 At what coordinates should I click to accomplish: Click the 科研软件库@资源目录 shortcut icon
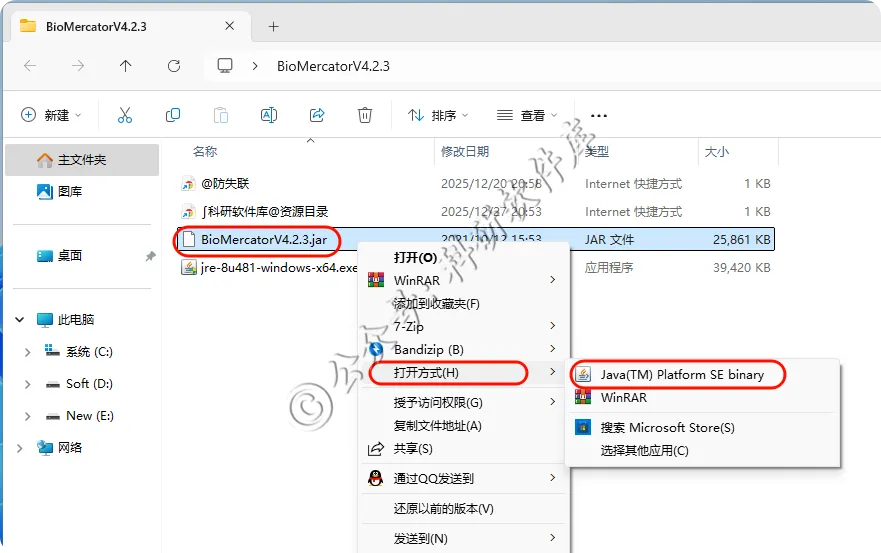[188, 212]
